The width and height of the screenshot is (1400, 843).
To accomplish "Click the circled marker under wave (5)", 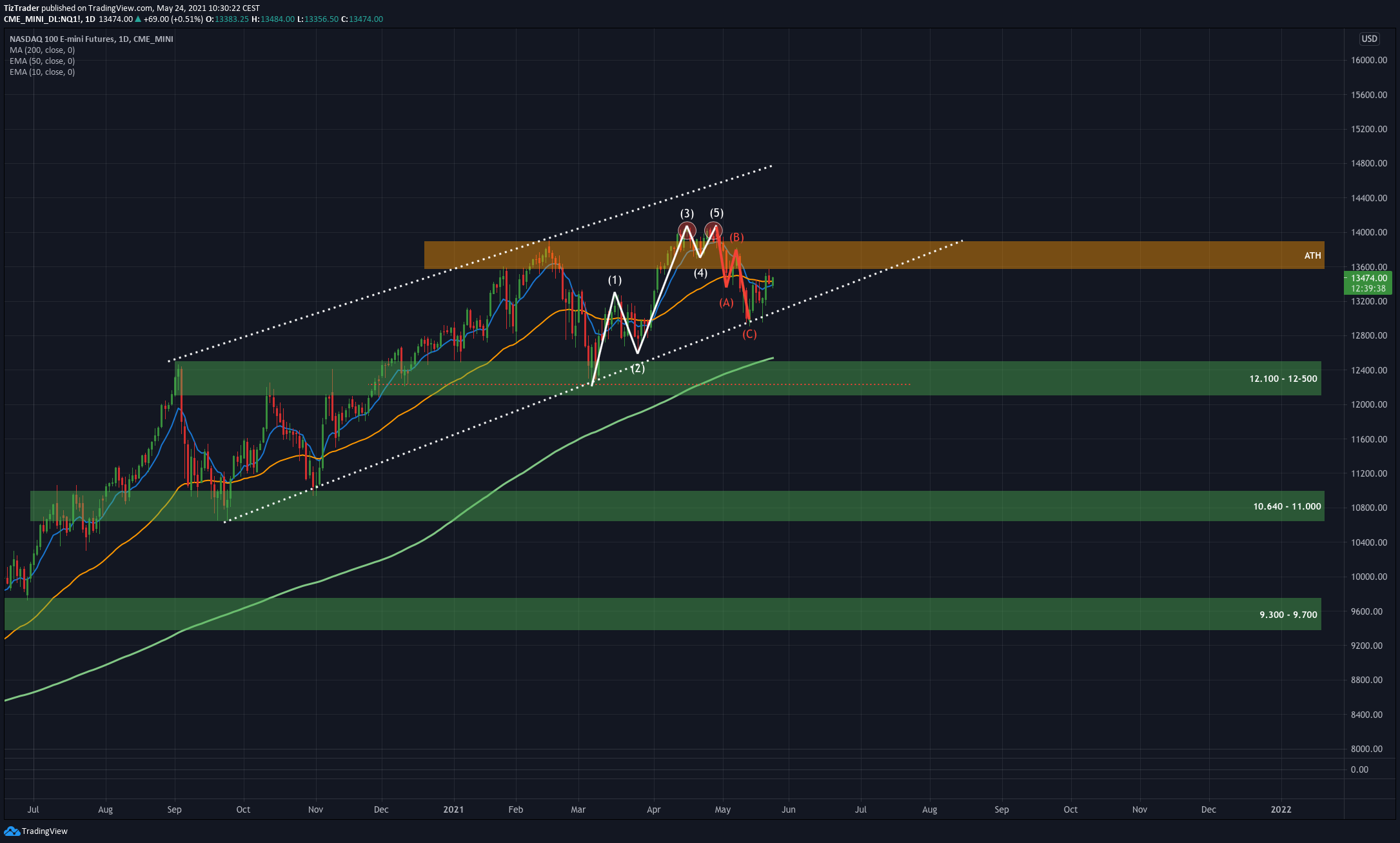I will click(713, 230).
